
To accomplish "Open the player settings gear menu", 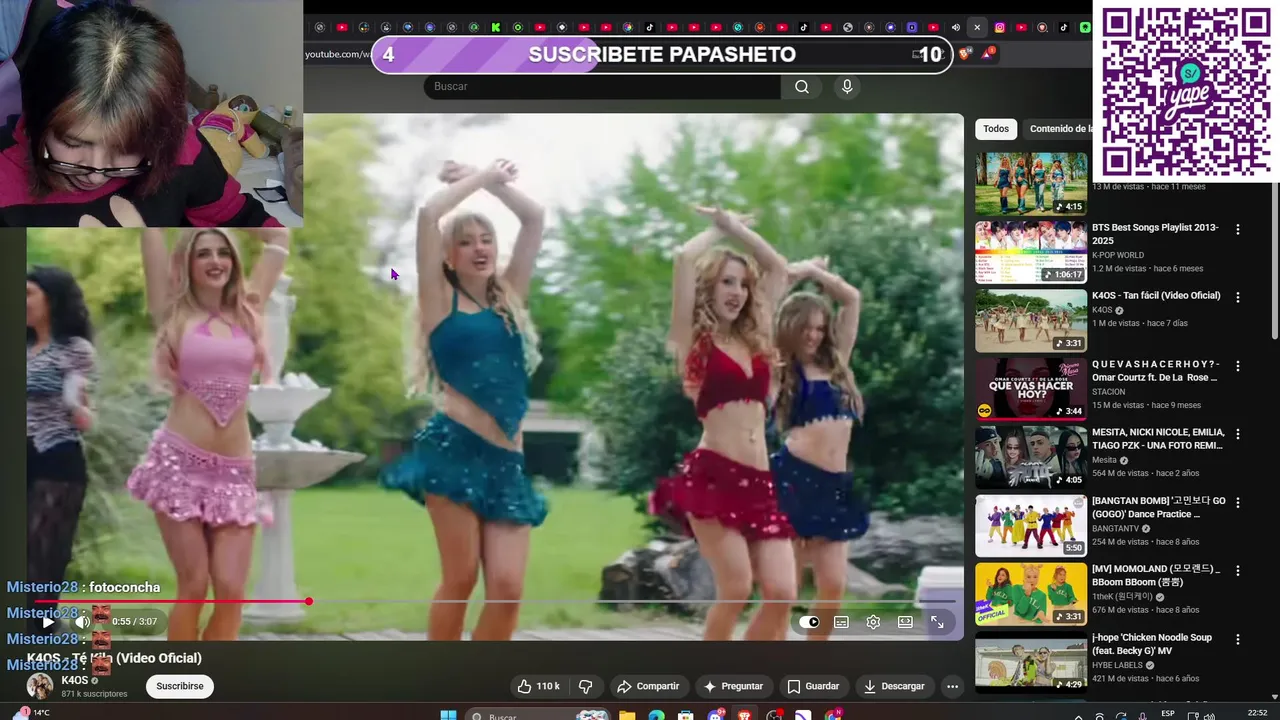I will (873, 622).
